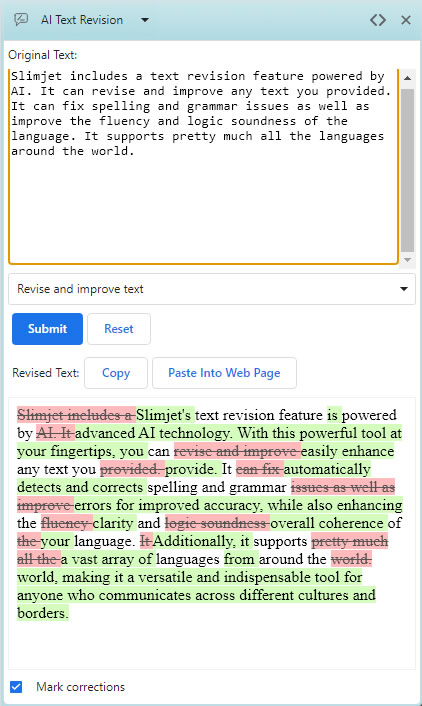Expand the Revise and improve text dropdown

point(212,289)
